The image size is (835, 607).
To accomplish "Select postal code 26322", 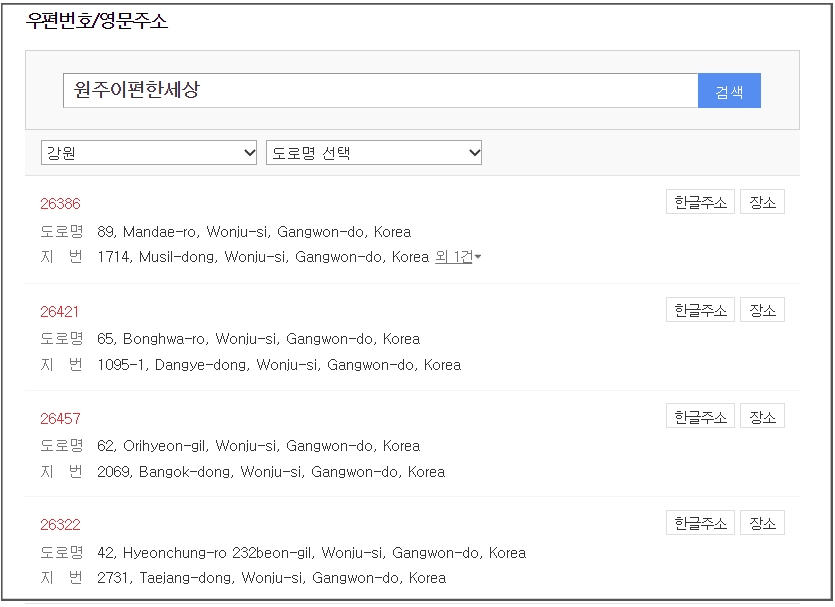I will [60, 525].
